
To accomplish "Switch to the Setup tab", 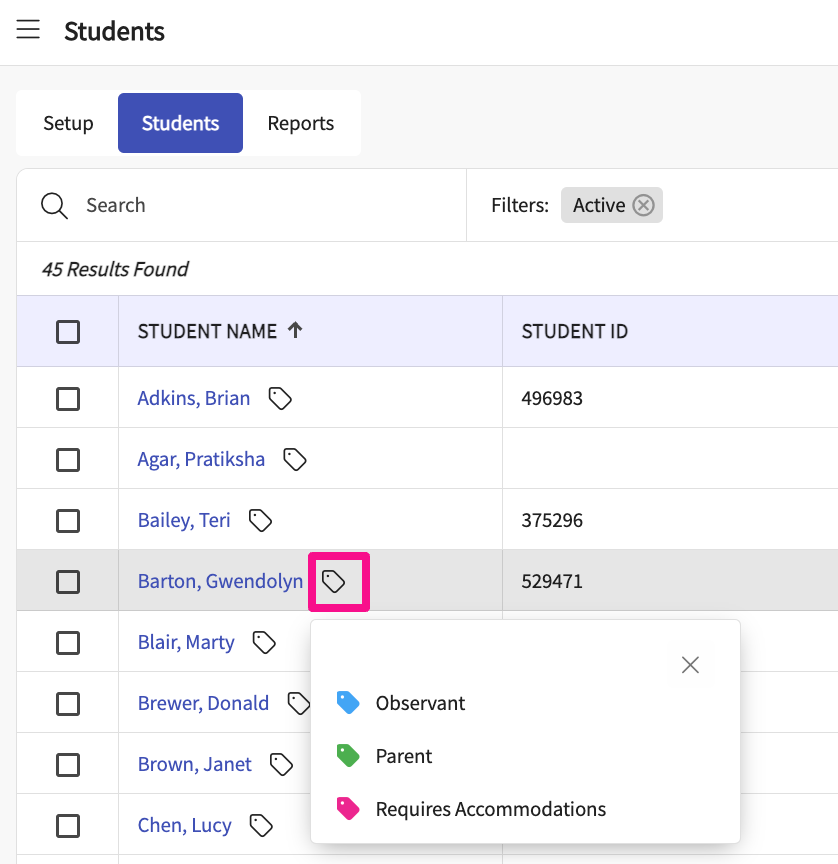I will coord(68,123).
